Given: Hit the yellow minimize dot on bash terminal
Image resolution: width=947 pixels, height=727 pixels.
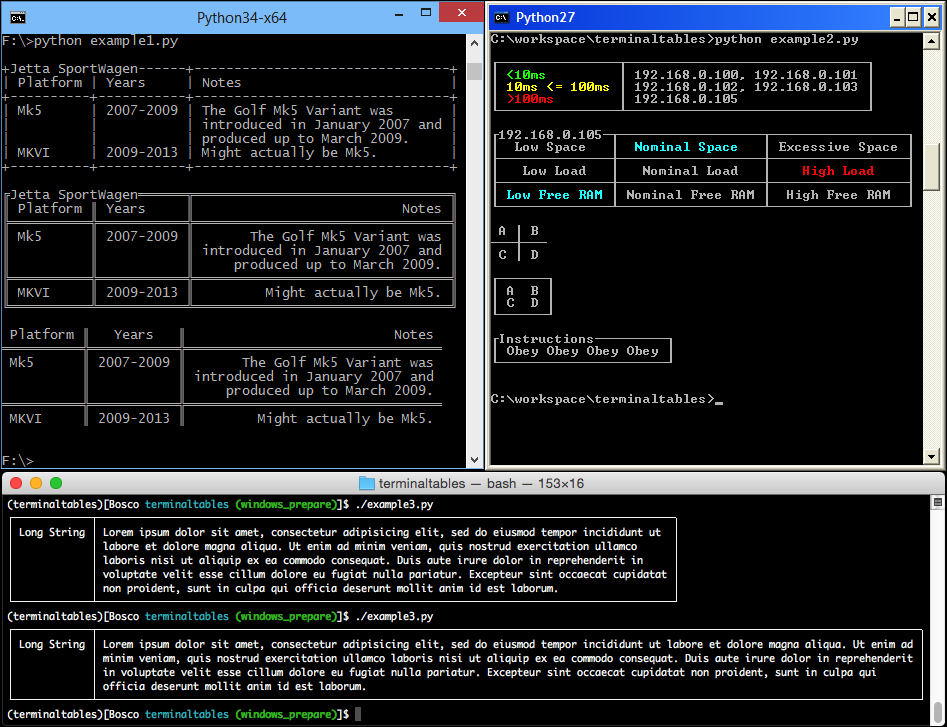Looking at the screenshot, I should tap(36, 483).
